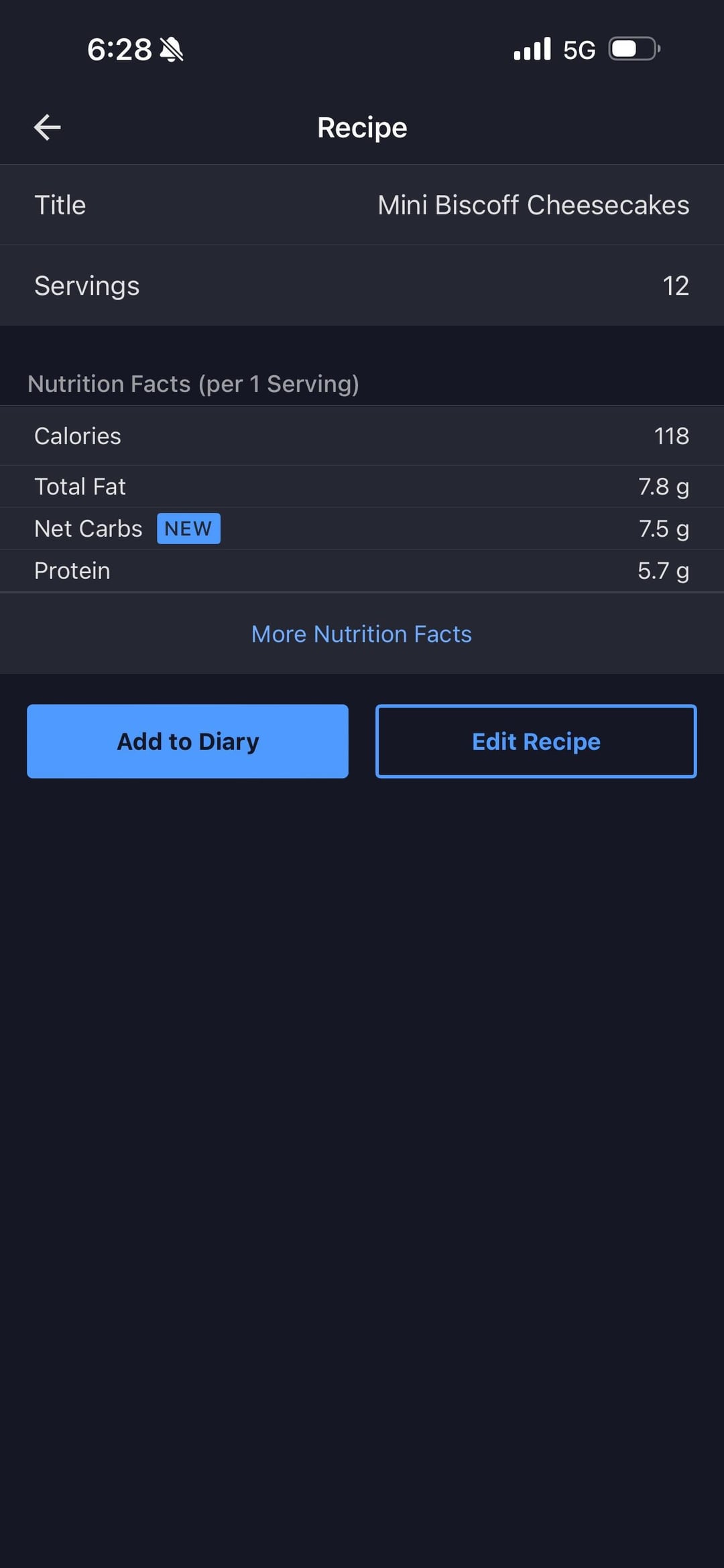Select the Calories row label
The height and width of the screenshot is (1568, 724).
click(x=78, y=436)
